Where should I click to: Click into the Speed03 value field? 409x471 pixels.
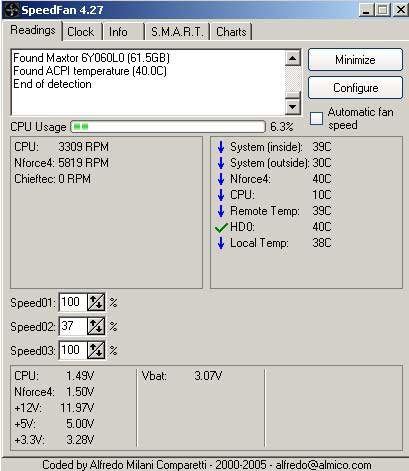pyautogui.click(x=73, y=350)
